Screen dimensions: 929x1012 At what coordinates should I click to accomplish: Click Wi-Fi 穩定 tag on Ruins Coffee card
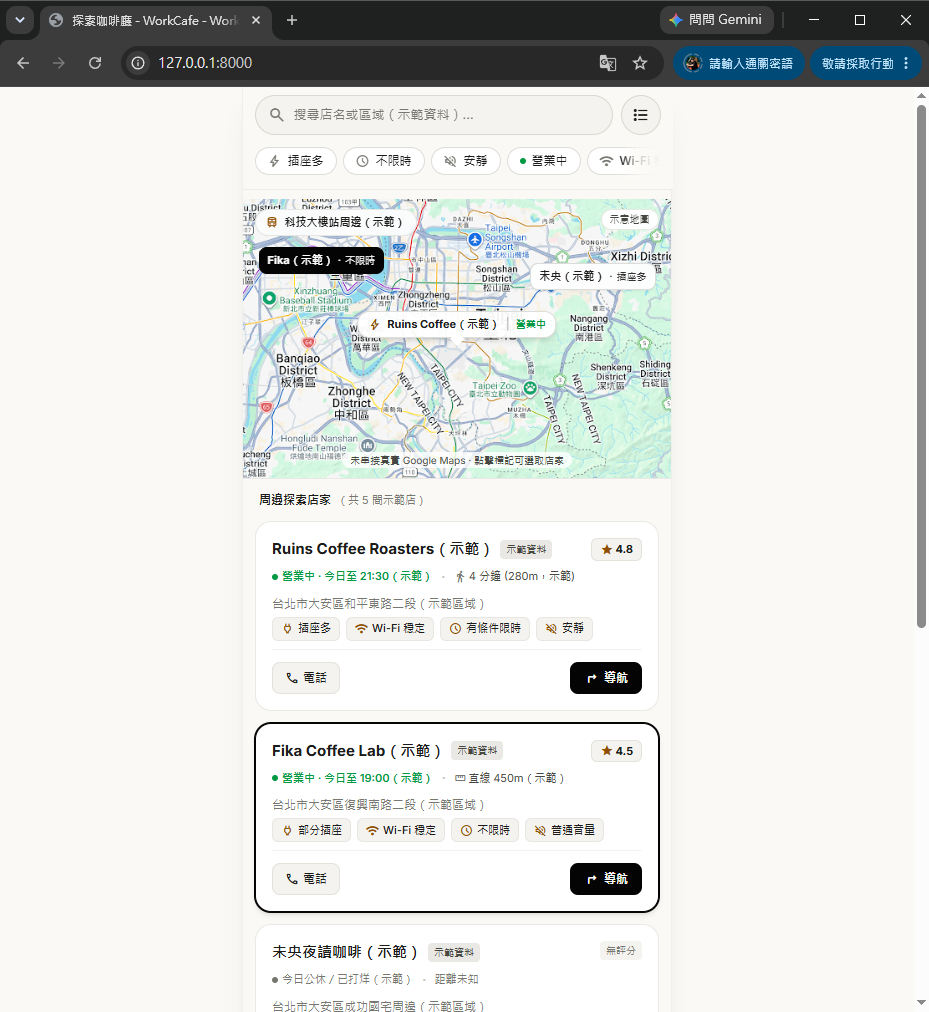[x=390, y=628]
